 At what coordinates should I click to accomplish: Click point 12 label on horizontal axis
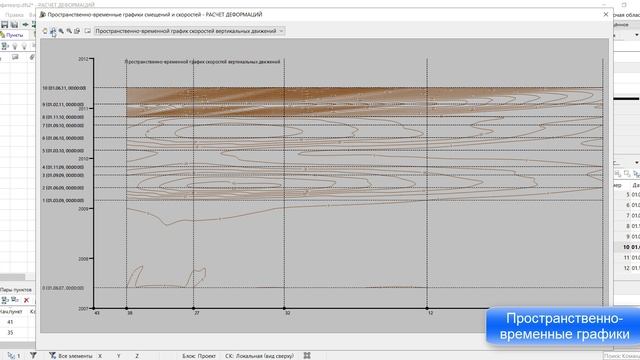point(431,313)
